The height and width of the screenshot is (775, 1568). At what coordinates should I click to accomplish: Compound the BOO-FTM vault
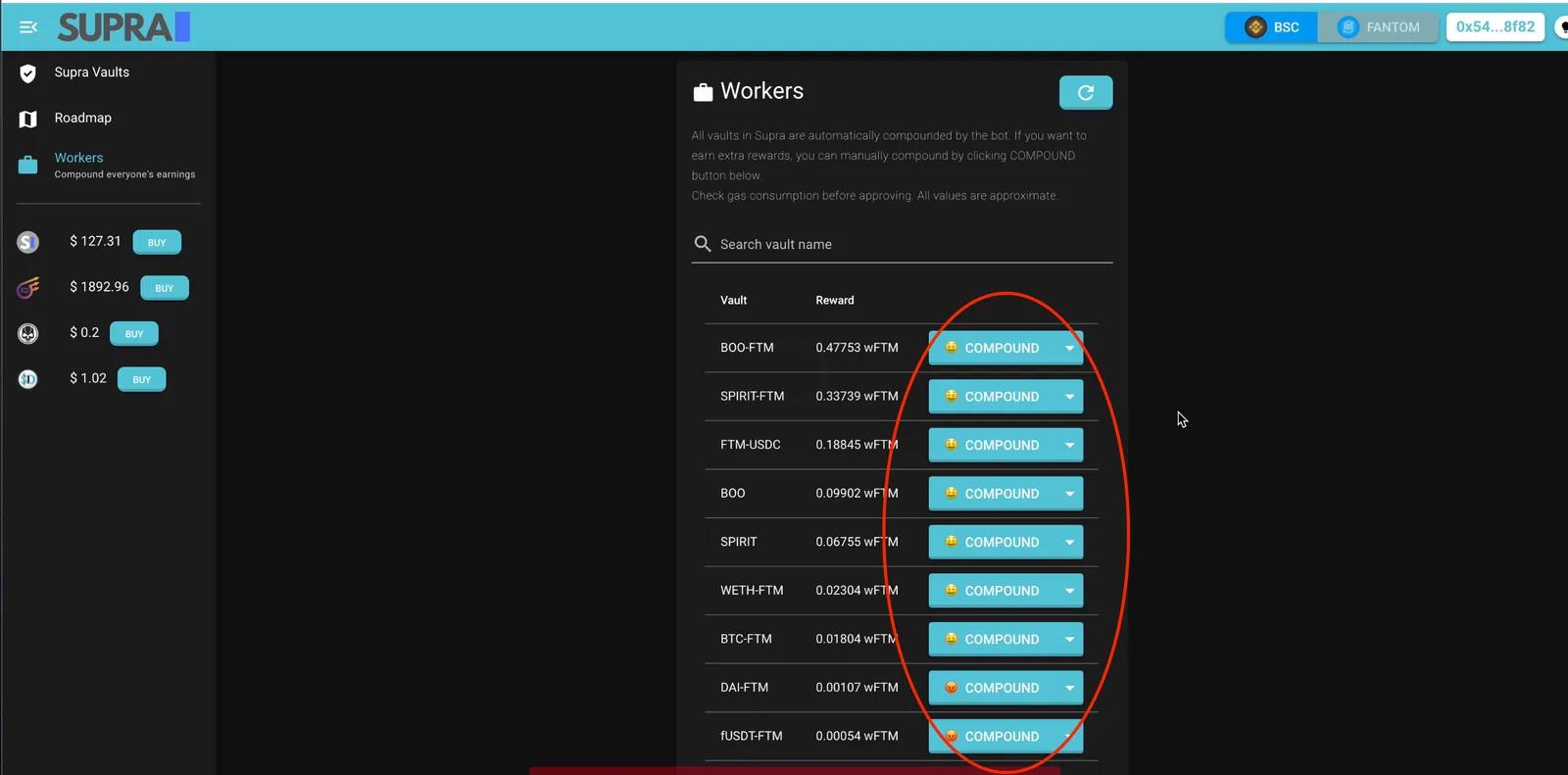992,348
